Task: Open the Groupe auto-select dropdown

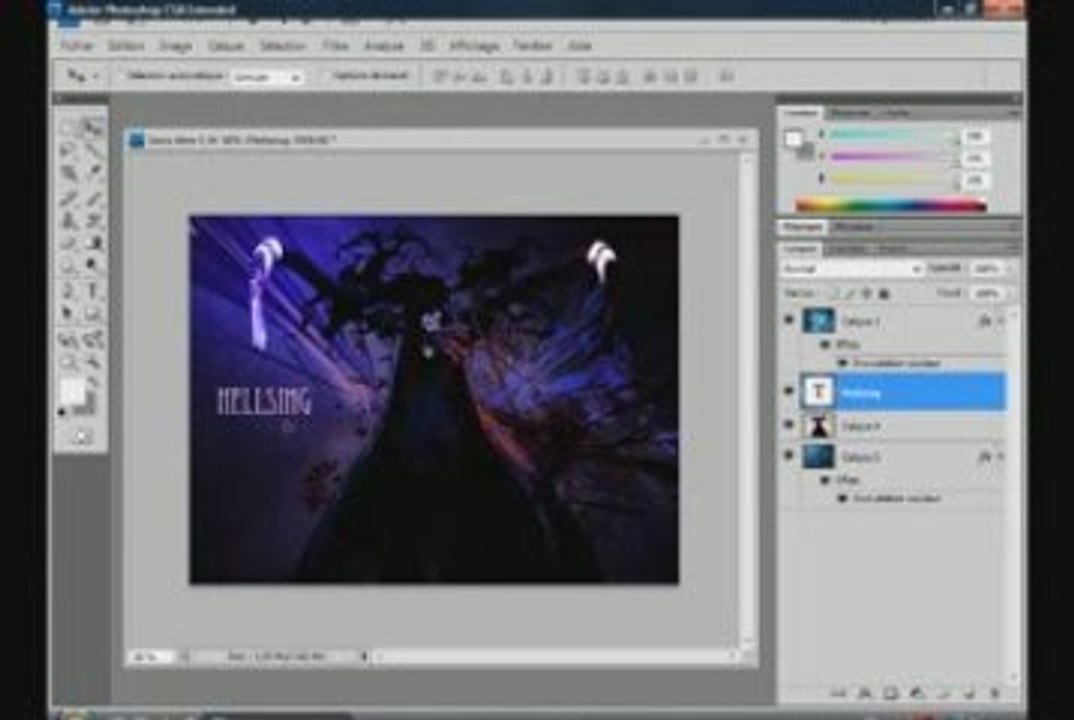Action: pos(267,77)
